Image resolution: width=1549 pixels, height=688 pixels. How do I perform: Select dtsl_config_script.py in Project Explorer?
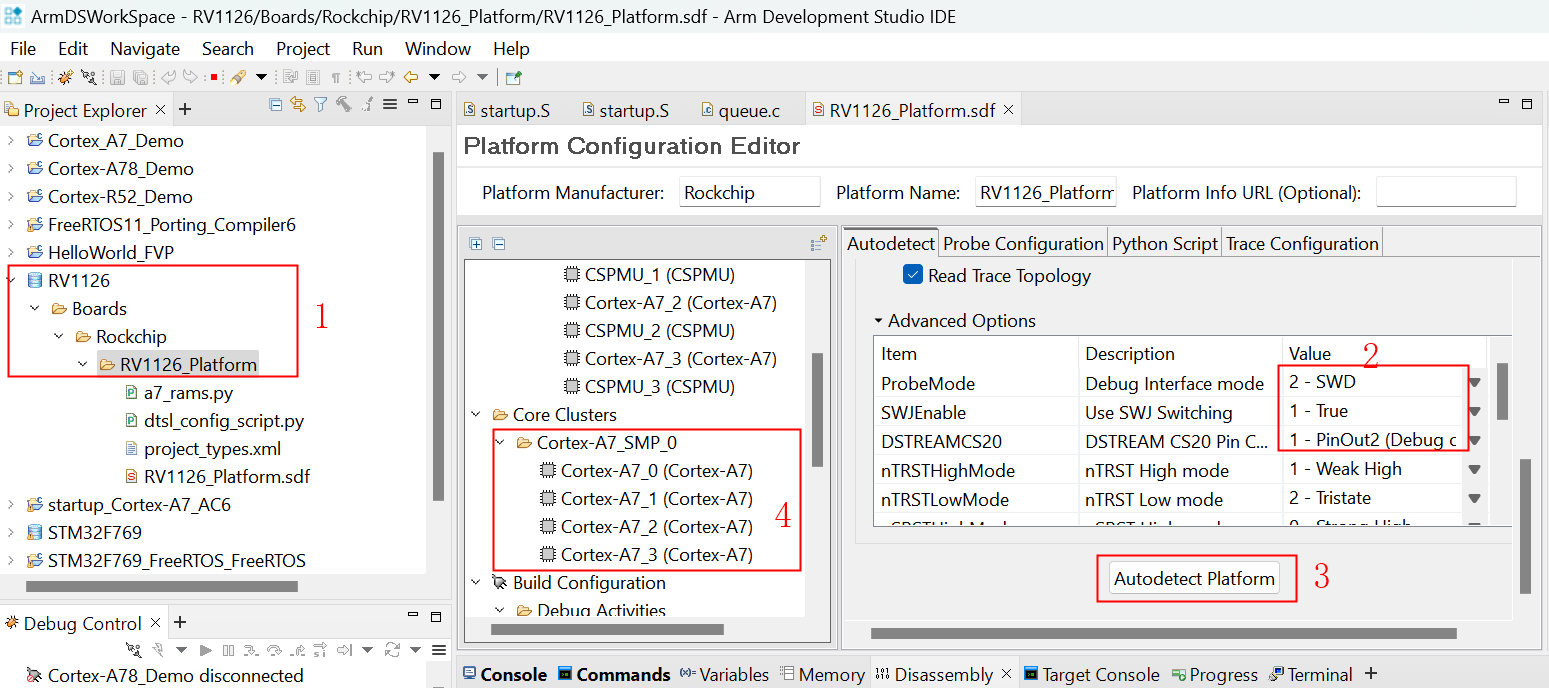coord(223,421)
